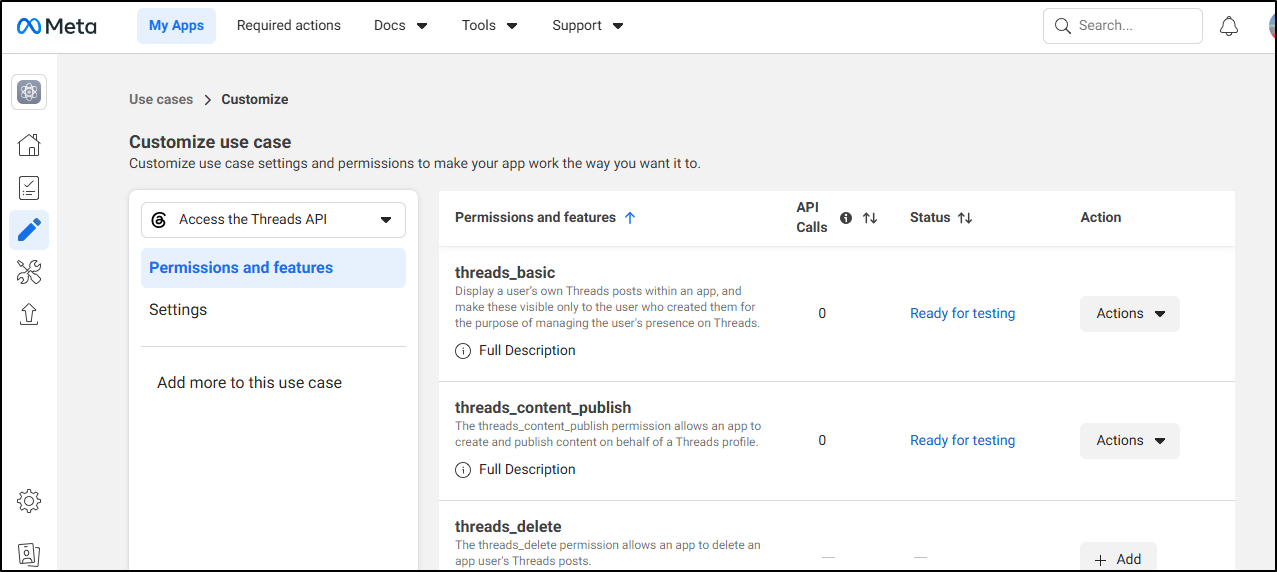Click the threads_delete permission name
This screenshot has width=1277, height=572.
coord(508,527)
